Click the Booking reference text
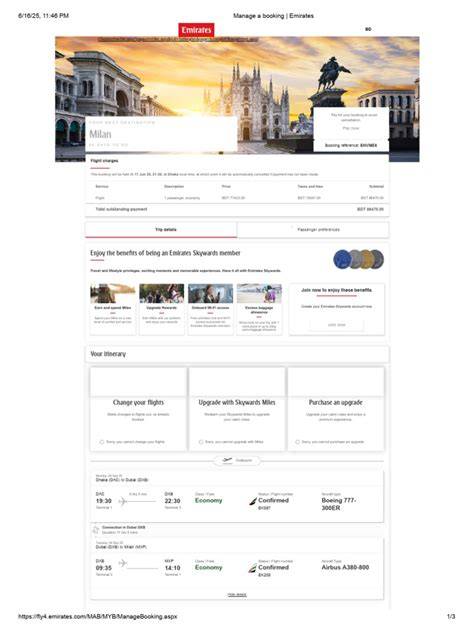Image resolution: width=474 pixels, height=632 pixels. tap(351, 145)
